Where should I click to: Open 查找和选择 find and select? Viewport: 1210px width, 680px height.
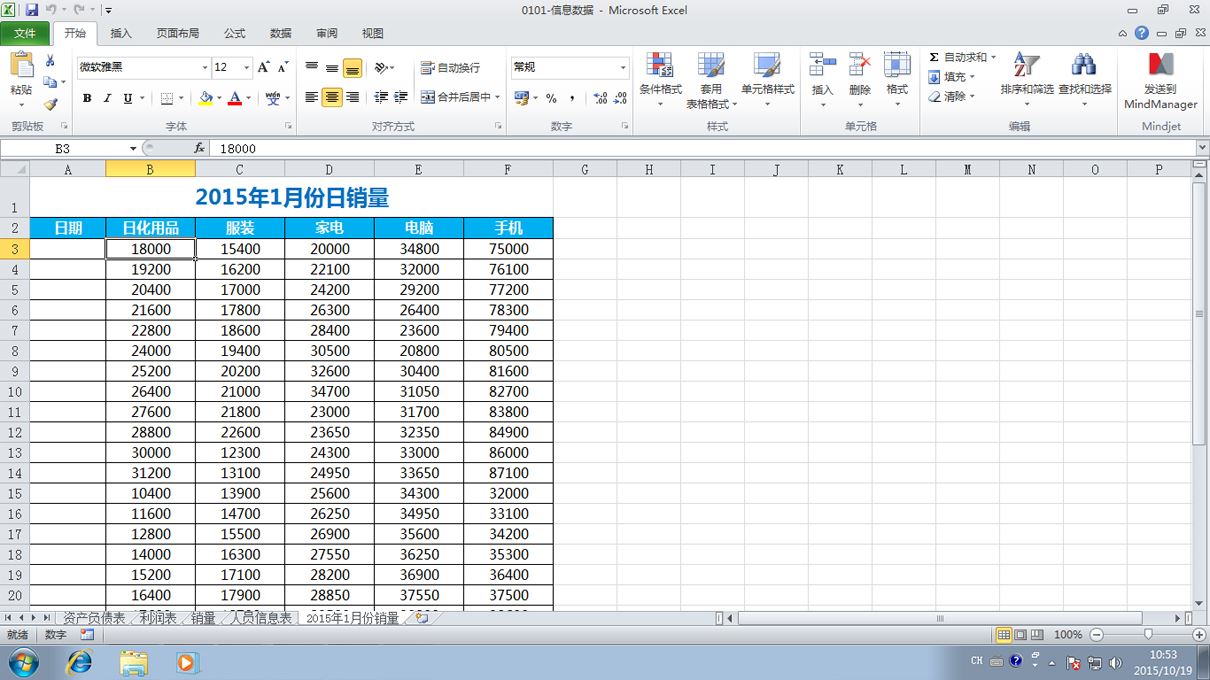pyautogui.click(x=1085, y=80)
